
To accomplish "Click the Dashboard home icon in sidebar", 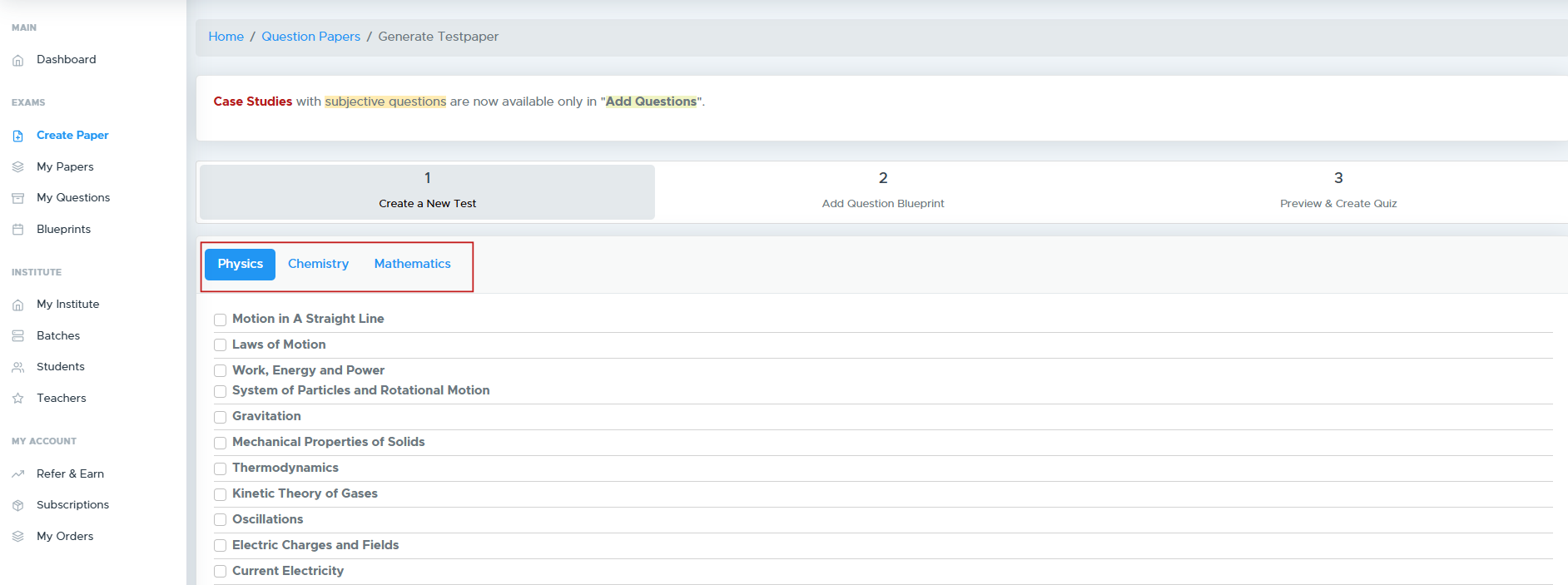I will tap(17, 61).
